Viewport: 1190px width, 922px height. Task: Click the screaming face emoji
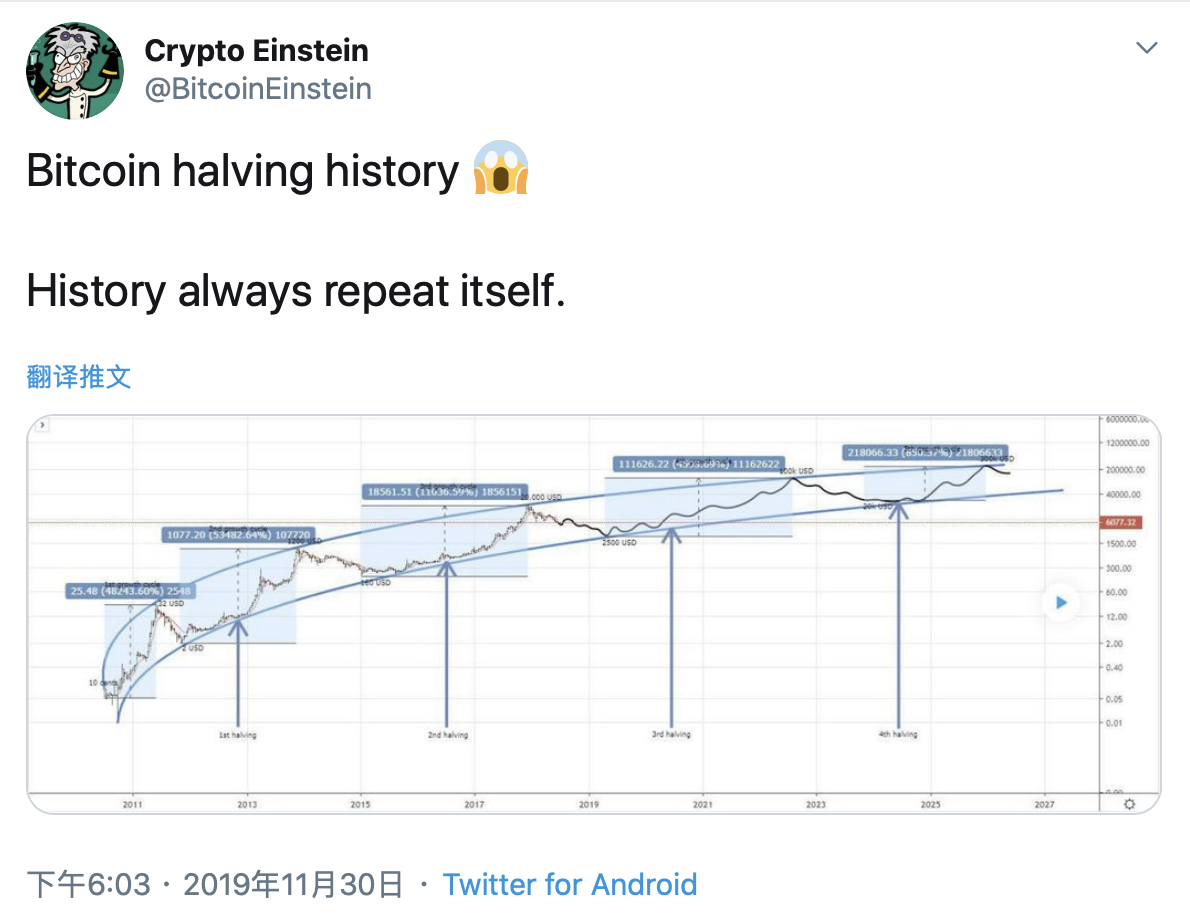501,170
